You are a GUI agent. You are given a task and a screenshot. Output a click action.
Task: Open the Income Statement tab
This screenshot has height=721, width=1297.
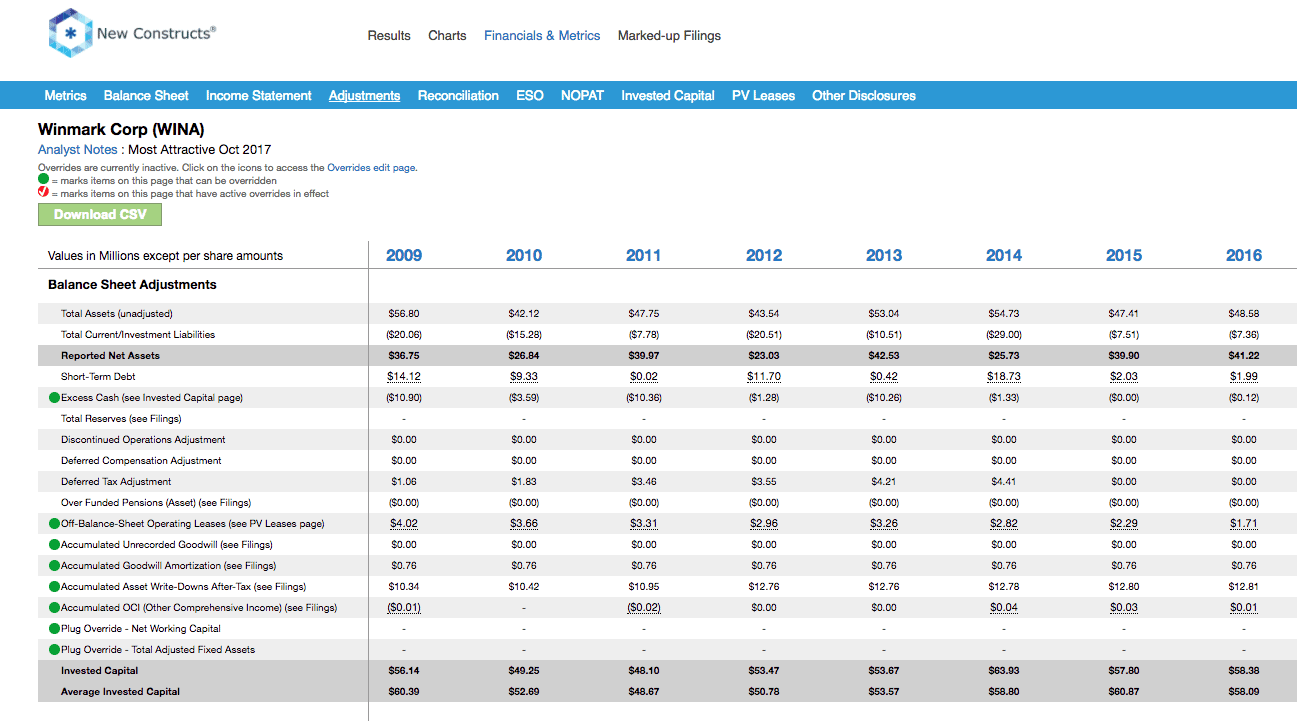pyautogui.click(x=258, y=95)
